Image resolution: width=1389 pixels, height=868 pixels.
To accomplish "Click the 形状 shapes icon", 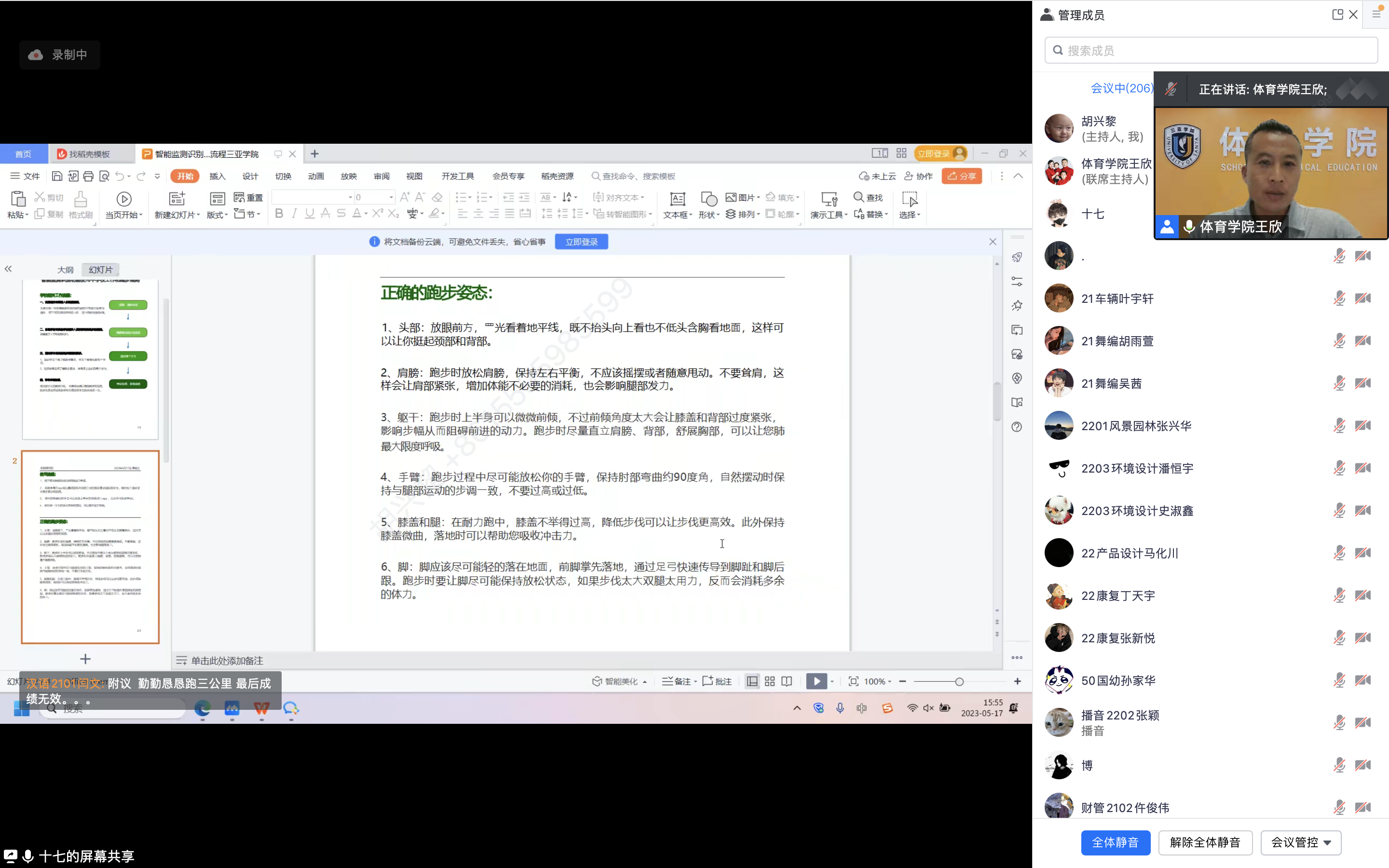I will click(708, 199).
